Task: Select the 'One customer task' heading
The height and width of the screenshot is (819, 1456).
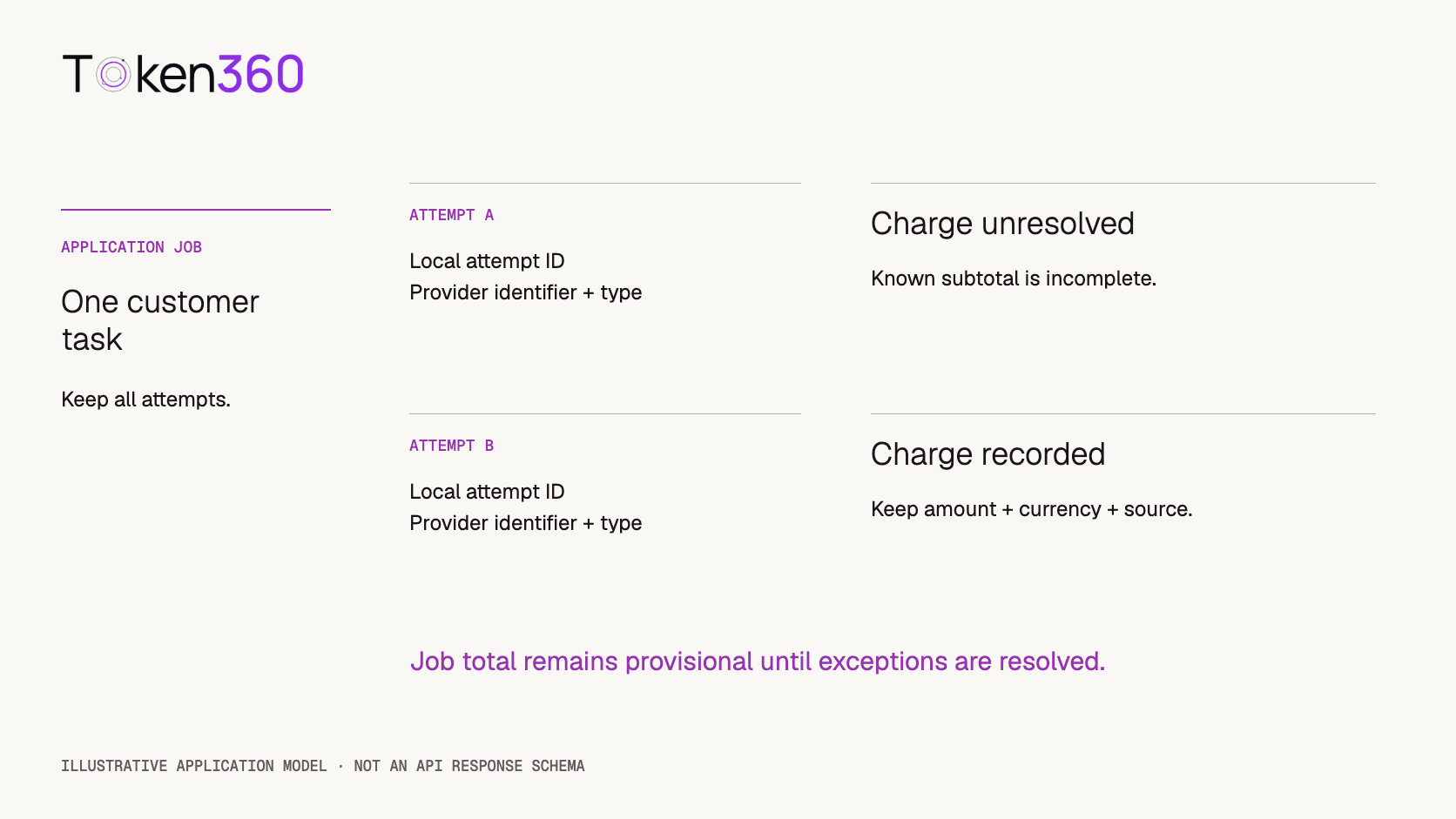Action: coord(160,320)
